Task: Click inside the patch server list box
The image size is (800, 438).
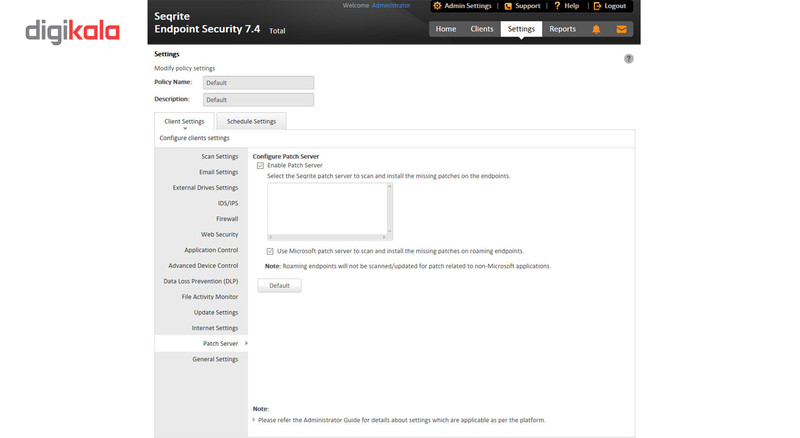Action: coord(327,209)
